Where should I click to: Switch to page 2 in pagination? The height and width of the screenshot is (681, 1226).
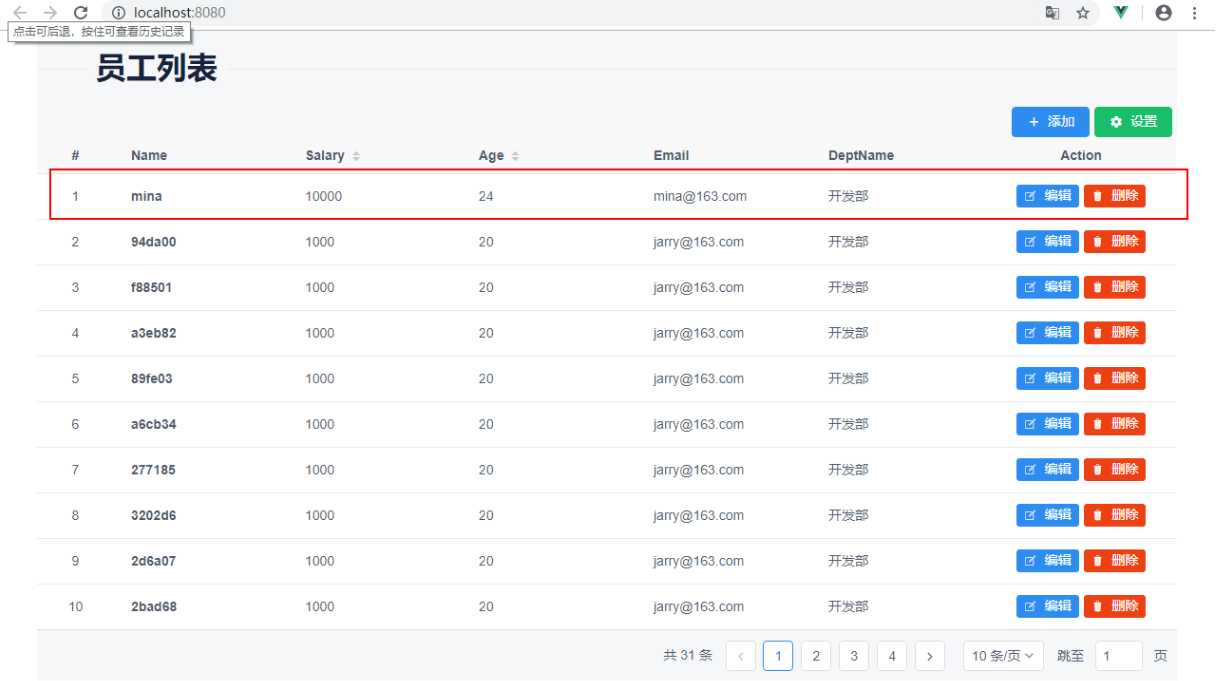click(x=816, y=656)
